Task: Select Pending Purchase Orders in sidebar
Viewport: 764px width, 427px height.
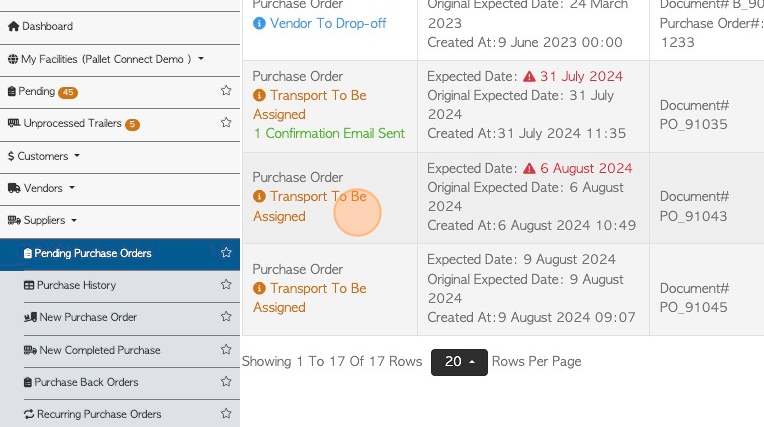Action: (x=93, y=253)
